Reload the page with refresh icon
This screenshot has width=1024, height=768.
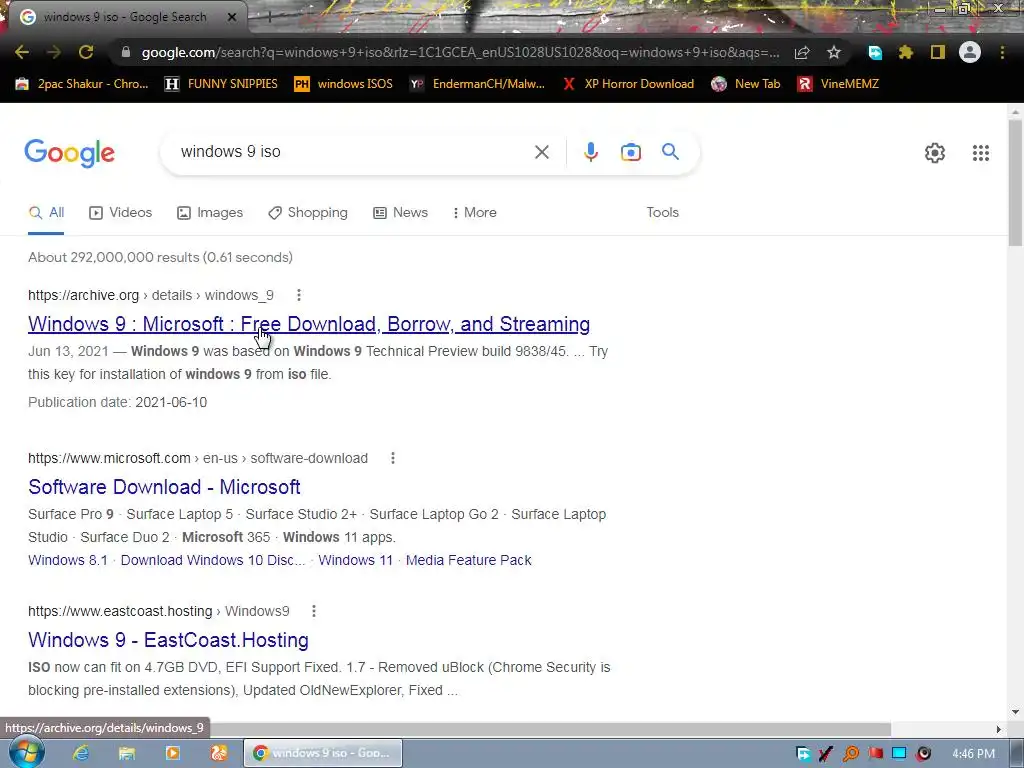tap(86, 52)
